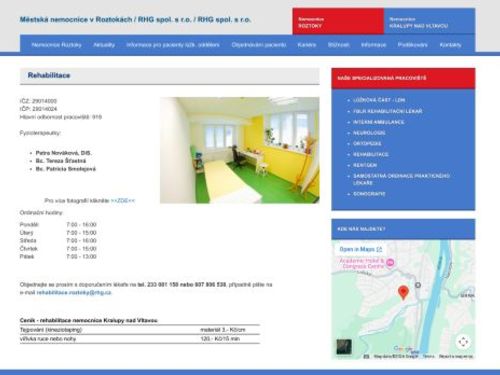The width and height of the screenshot is (500, 375).
Task: Open Nemocnice Roztoky menu item
Action: 56,45
